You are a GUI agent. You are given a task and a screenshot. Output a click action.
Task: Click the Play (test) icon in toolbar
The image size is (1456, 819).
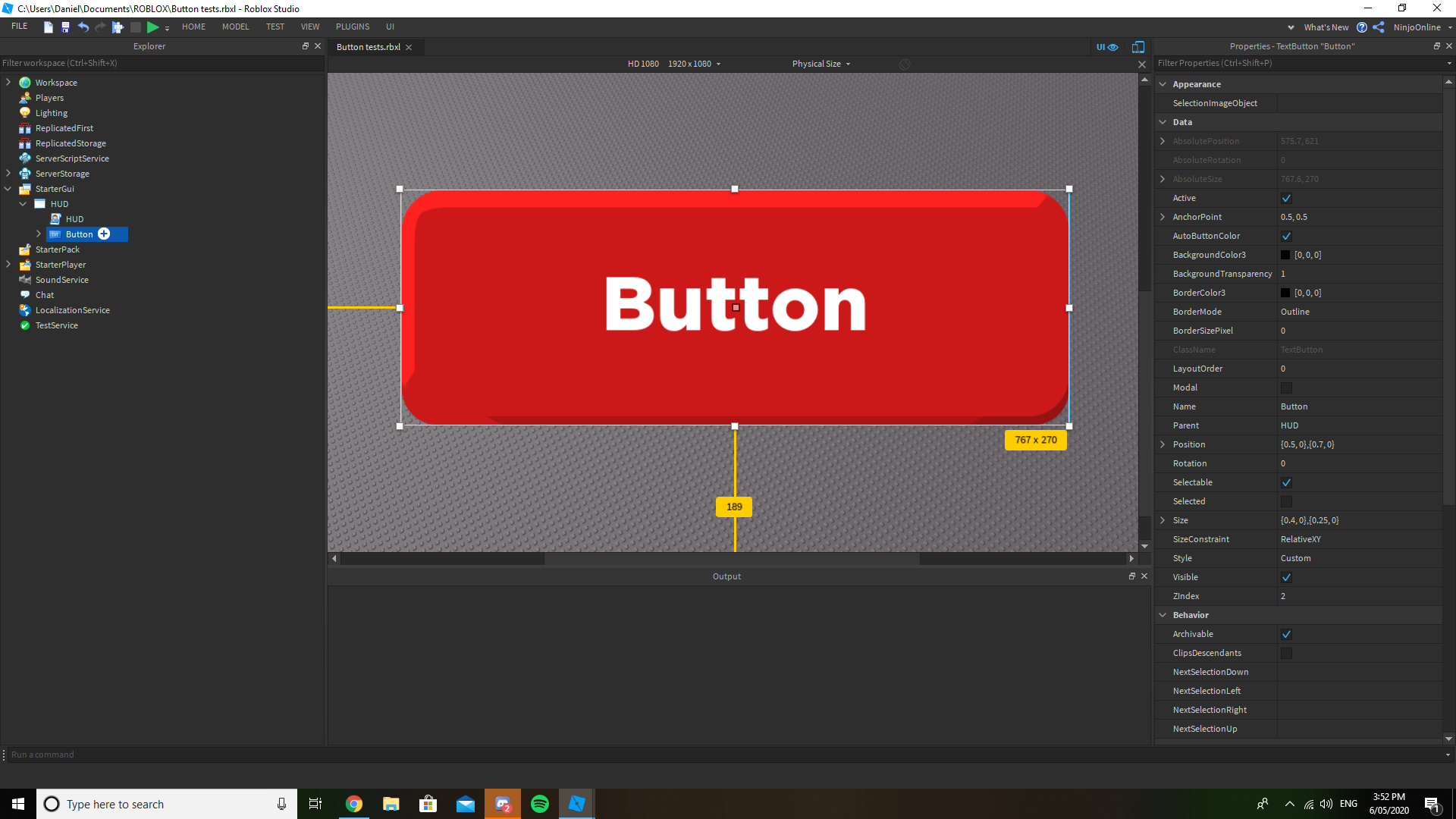(x=152, y=27)
